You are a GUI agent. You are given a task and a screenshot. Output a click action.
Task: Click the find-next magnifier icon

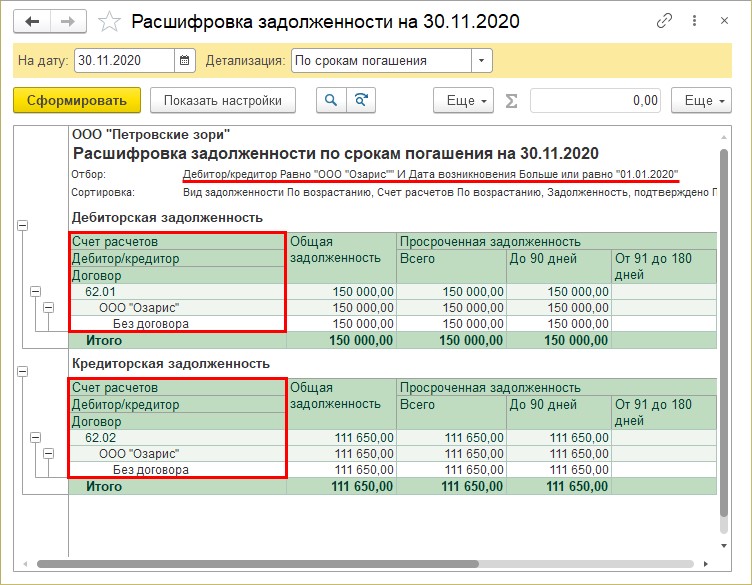point(361,100)
